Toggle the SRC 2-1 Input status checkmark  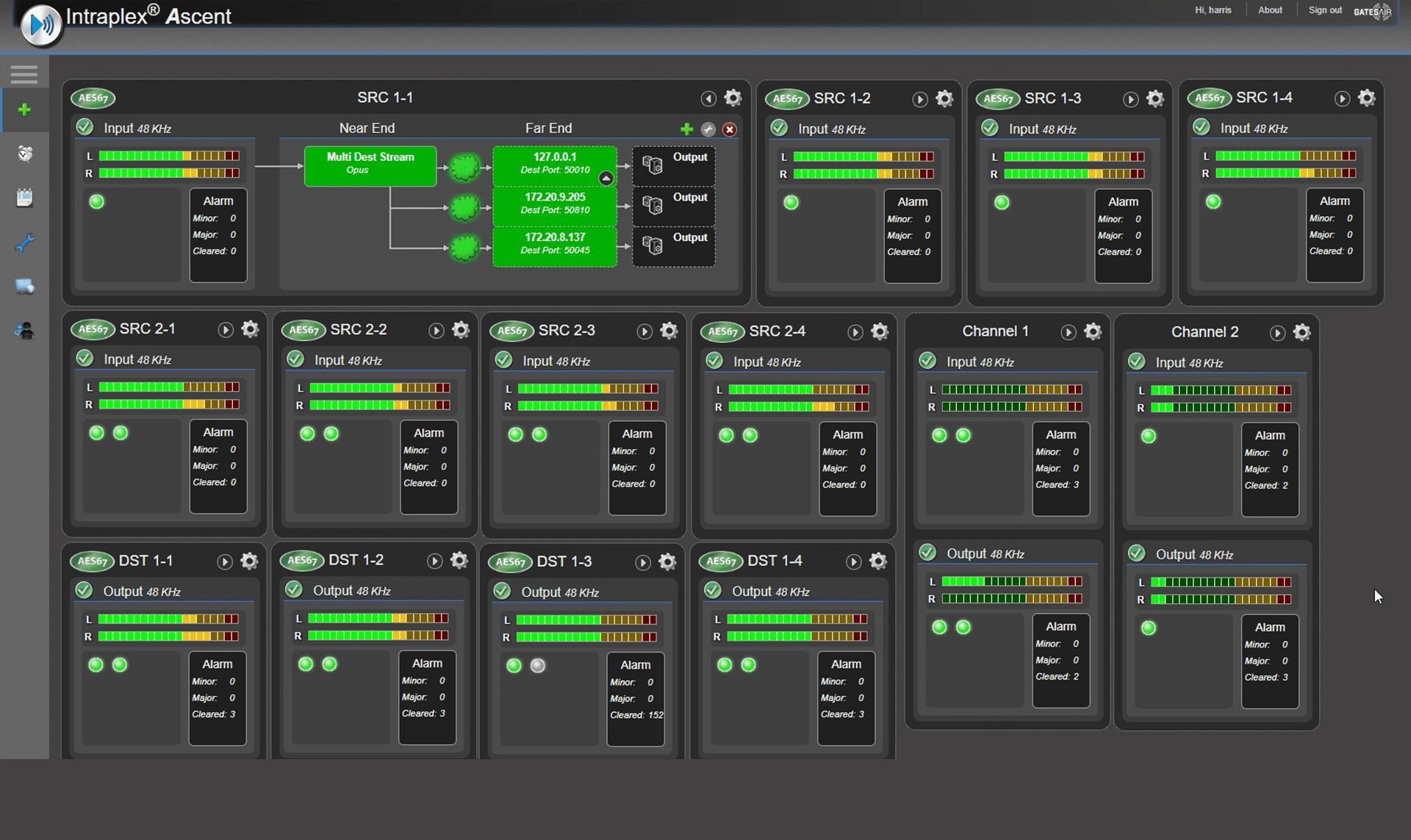point(85,359)
